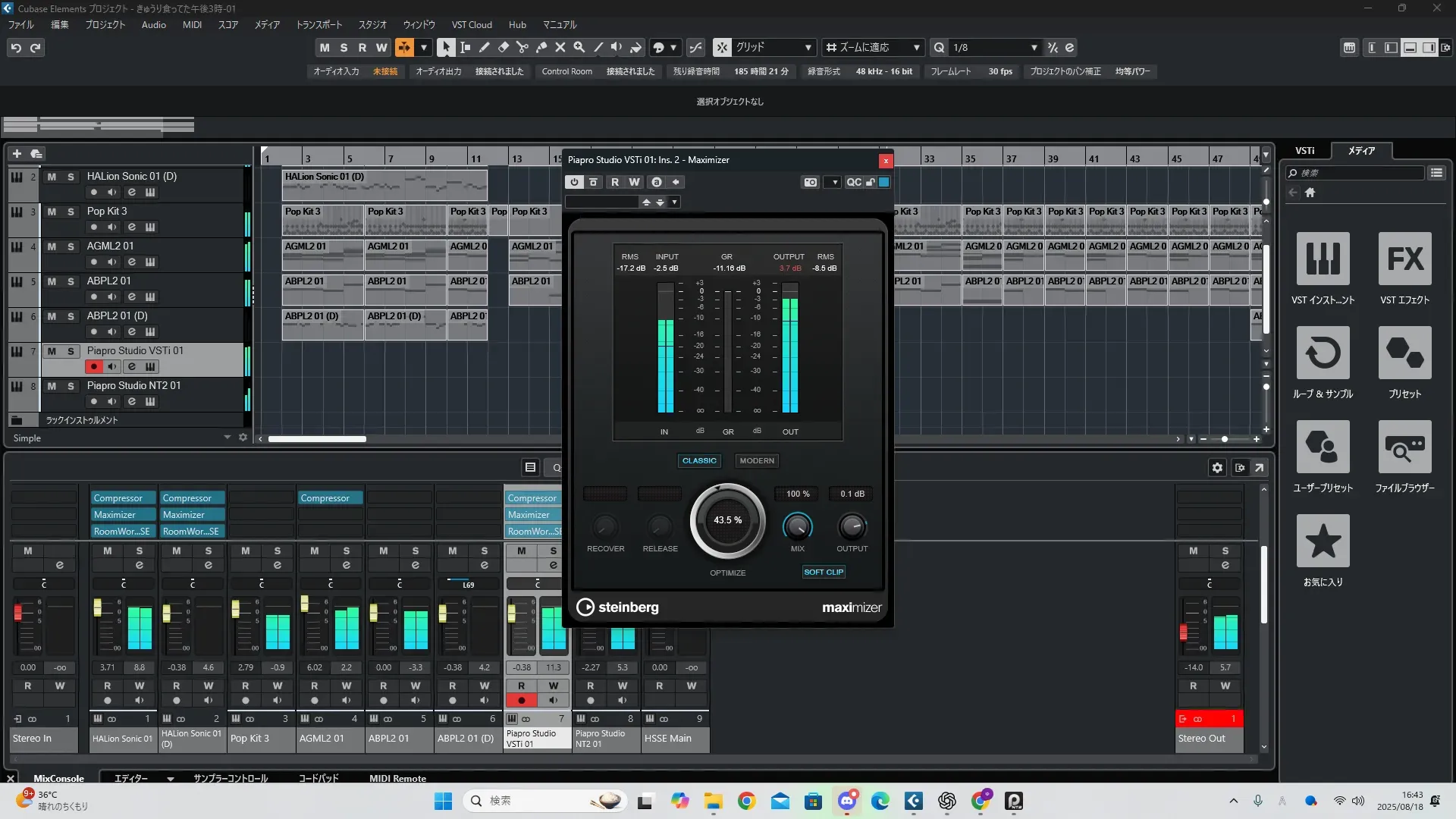Enable SOFT CLIP in Maximizer
Screen dimensions: 1456x819
[x=824, y=573]
